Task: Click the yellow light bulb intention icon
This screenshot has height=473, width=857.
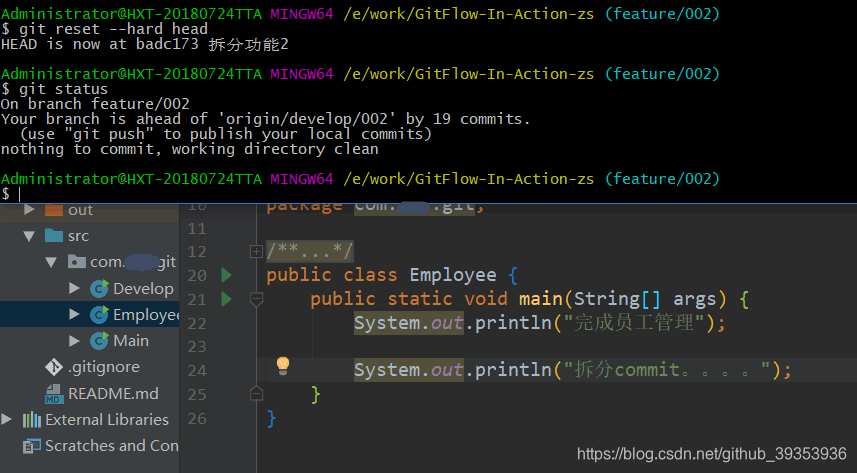Action: (x=283, y=365)
